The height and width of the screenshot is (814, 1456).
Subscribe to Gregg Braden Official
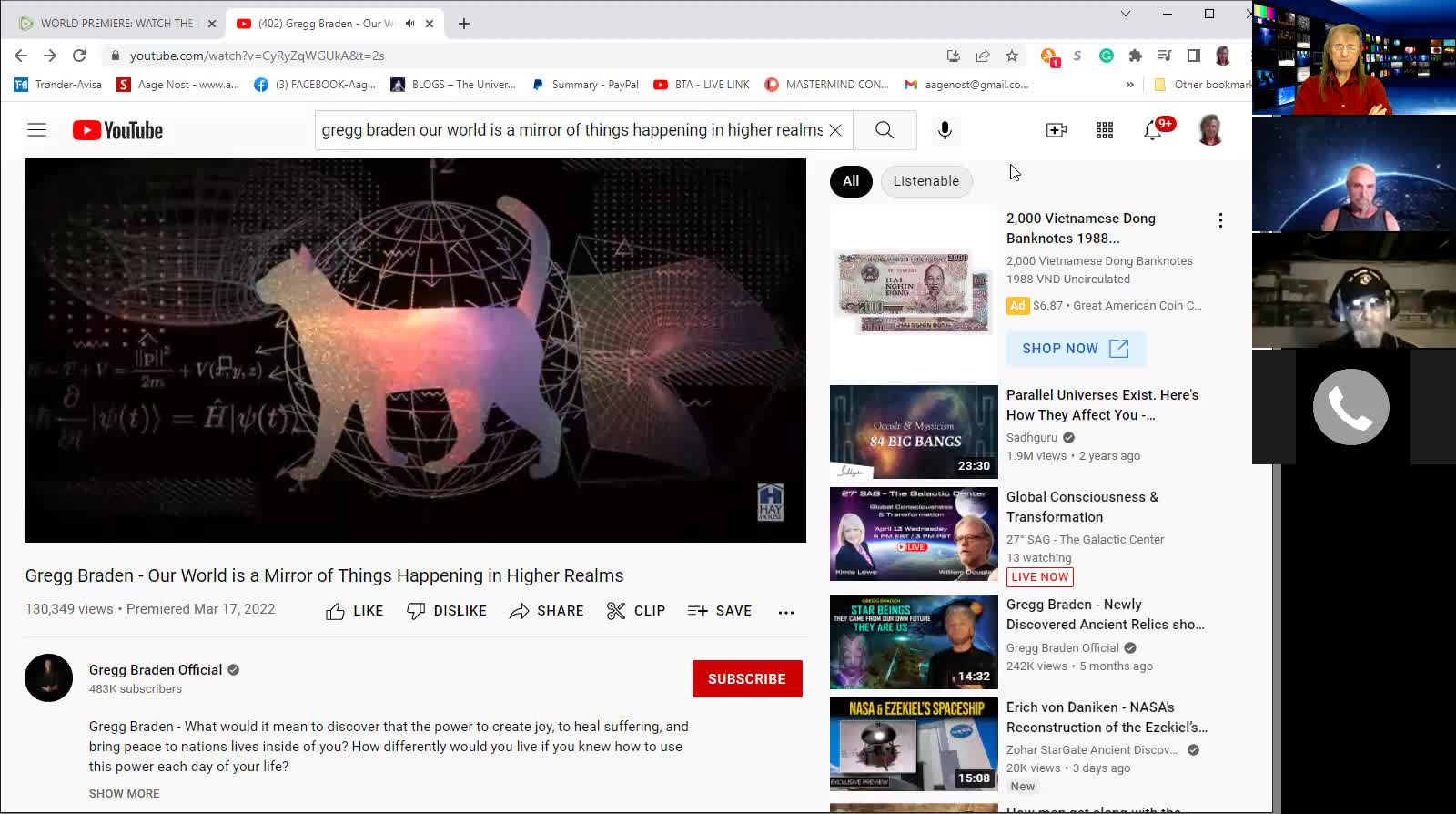coord(747,679)
